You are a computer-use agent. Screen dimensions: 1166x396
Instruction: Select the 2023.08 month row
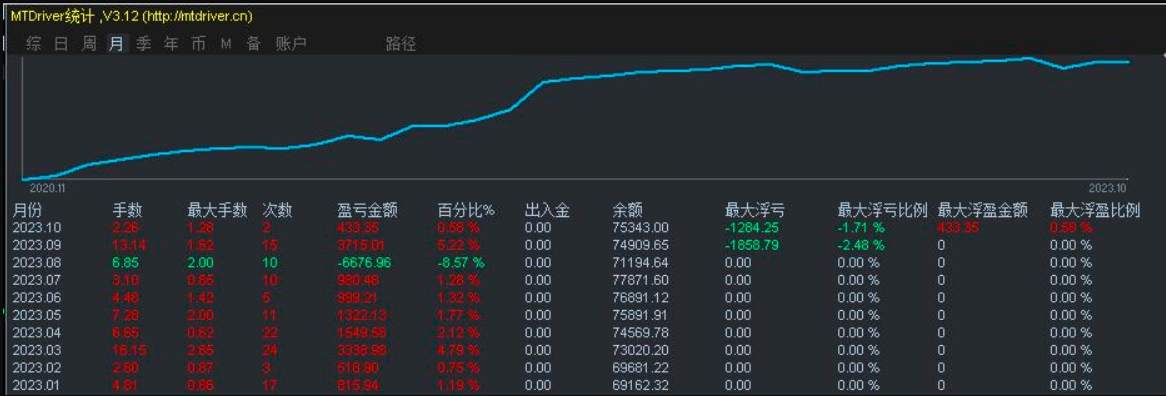pyautogui.click(x=576, y=262)
